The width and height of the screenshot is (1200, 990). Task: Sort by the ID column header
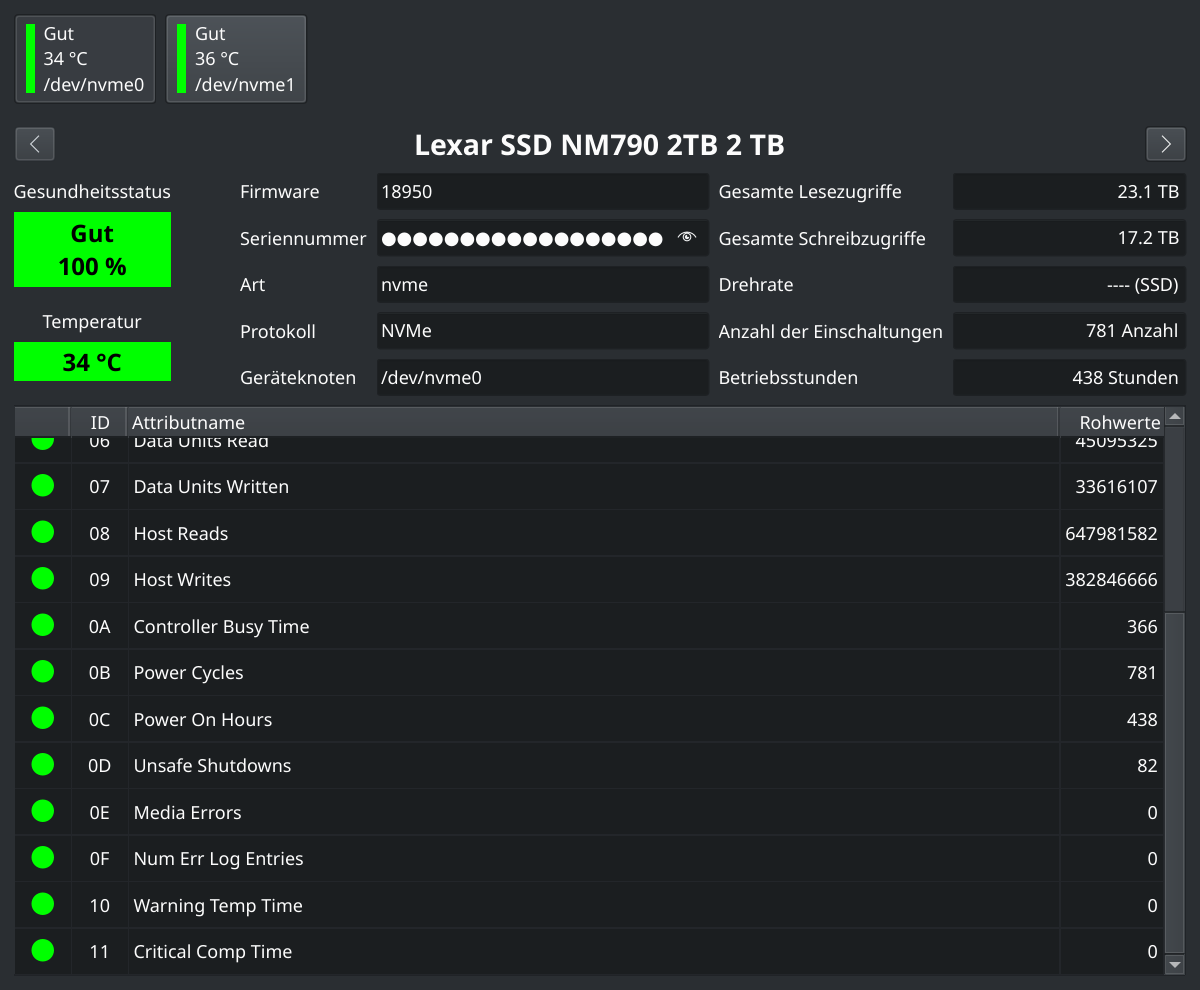[x=98, y=422]
